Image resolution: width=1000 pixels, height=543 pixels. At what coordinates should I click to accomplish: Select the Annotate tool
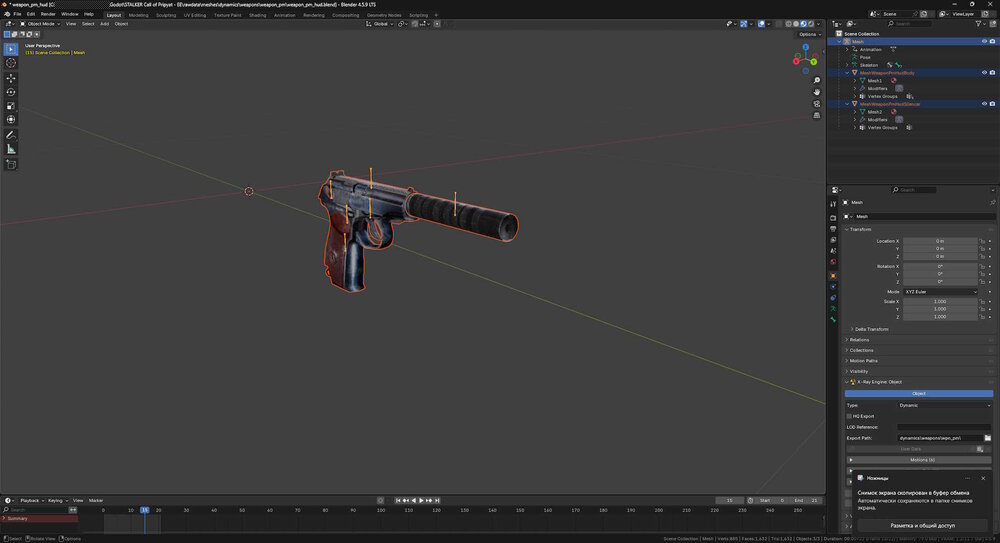point(11,135)
